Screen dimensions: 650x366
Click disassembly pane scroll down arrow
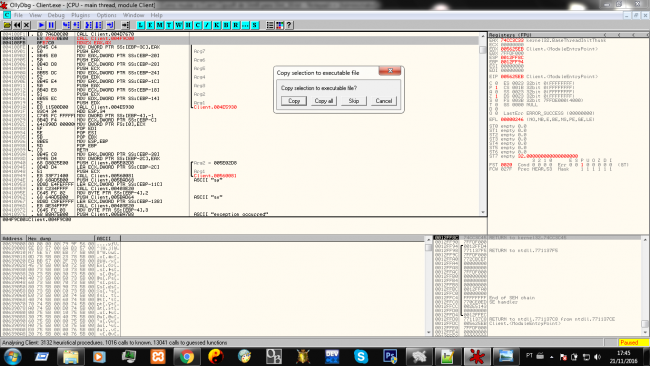[x=483, y=212]
